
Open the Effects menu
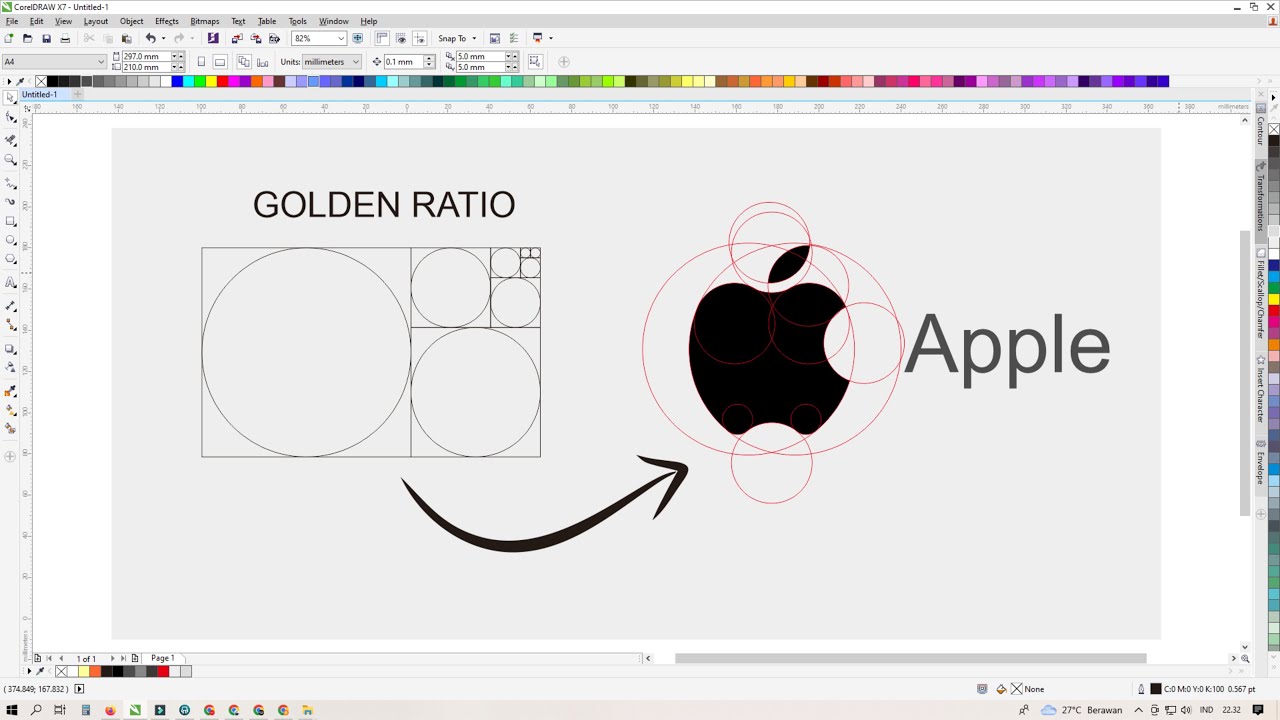167,21
